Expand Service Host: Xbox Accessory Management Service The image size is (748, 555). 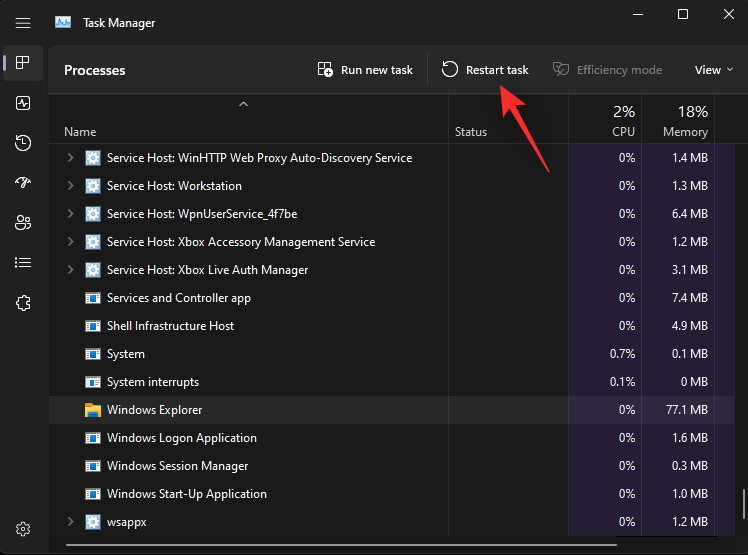(x=70, y=241)
